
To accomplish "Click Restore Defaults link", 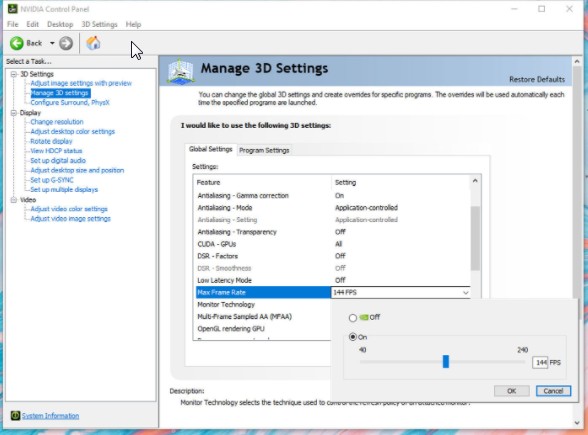I will [537, 80].
